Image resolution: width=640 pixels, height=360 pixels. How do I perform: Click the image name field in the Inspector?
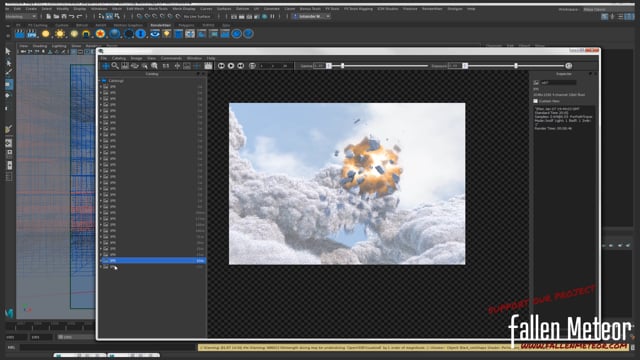tap(558, 82)
